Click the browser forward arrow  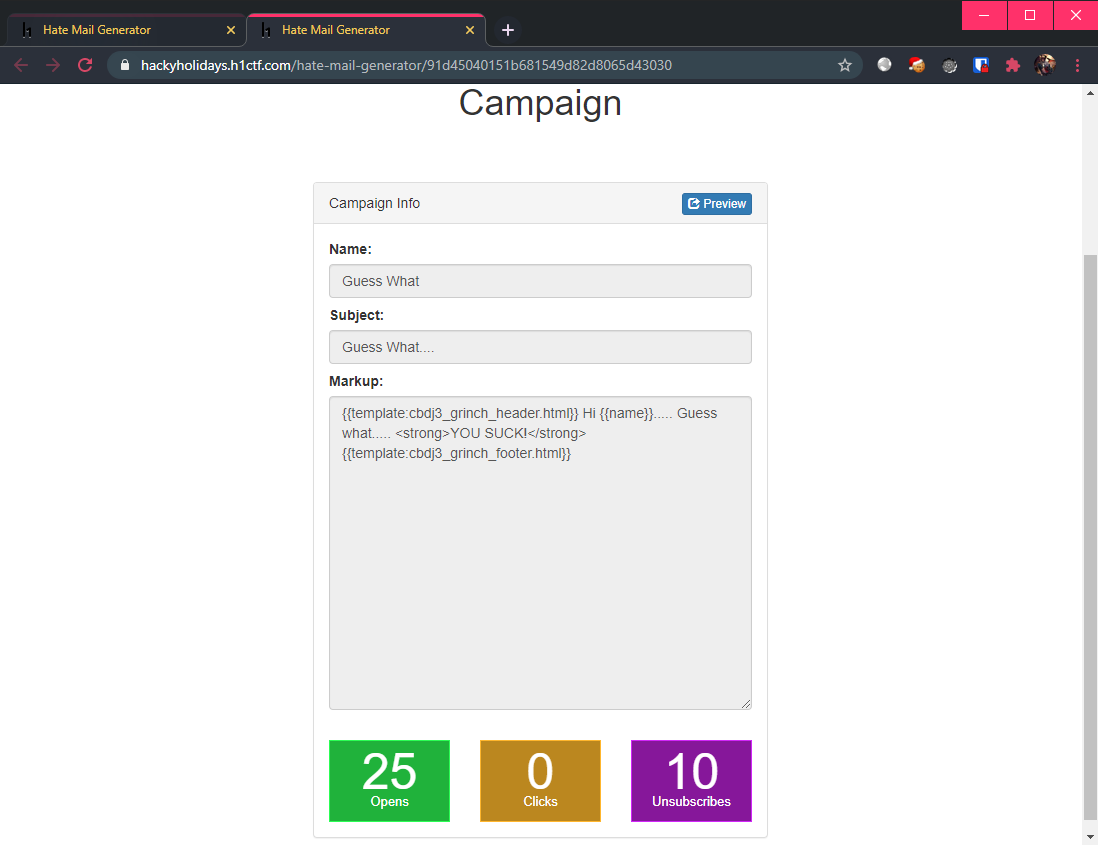(53, 65)
